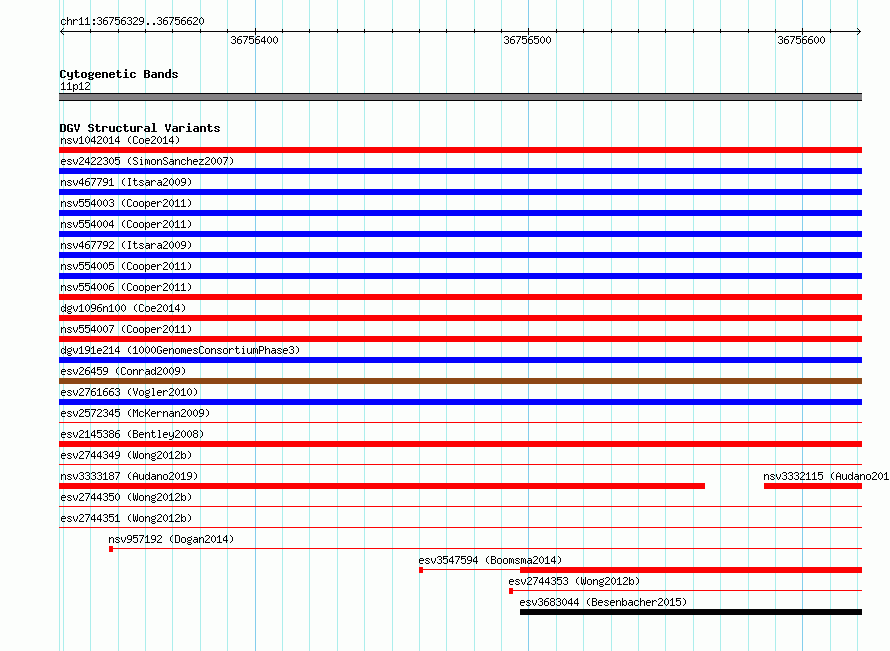Click the short red bar under nsv3332115
890x651 pixels.
pyautogui.click(x=813, y=486)
